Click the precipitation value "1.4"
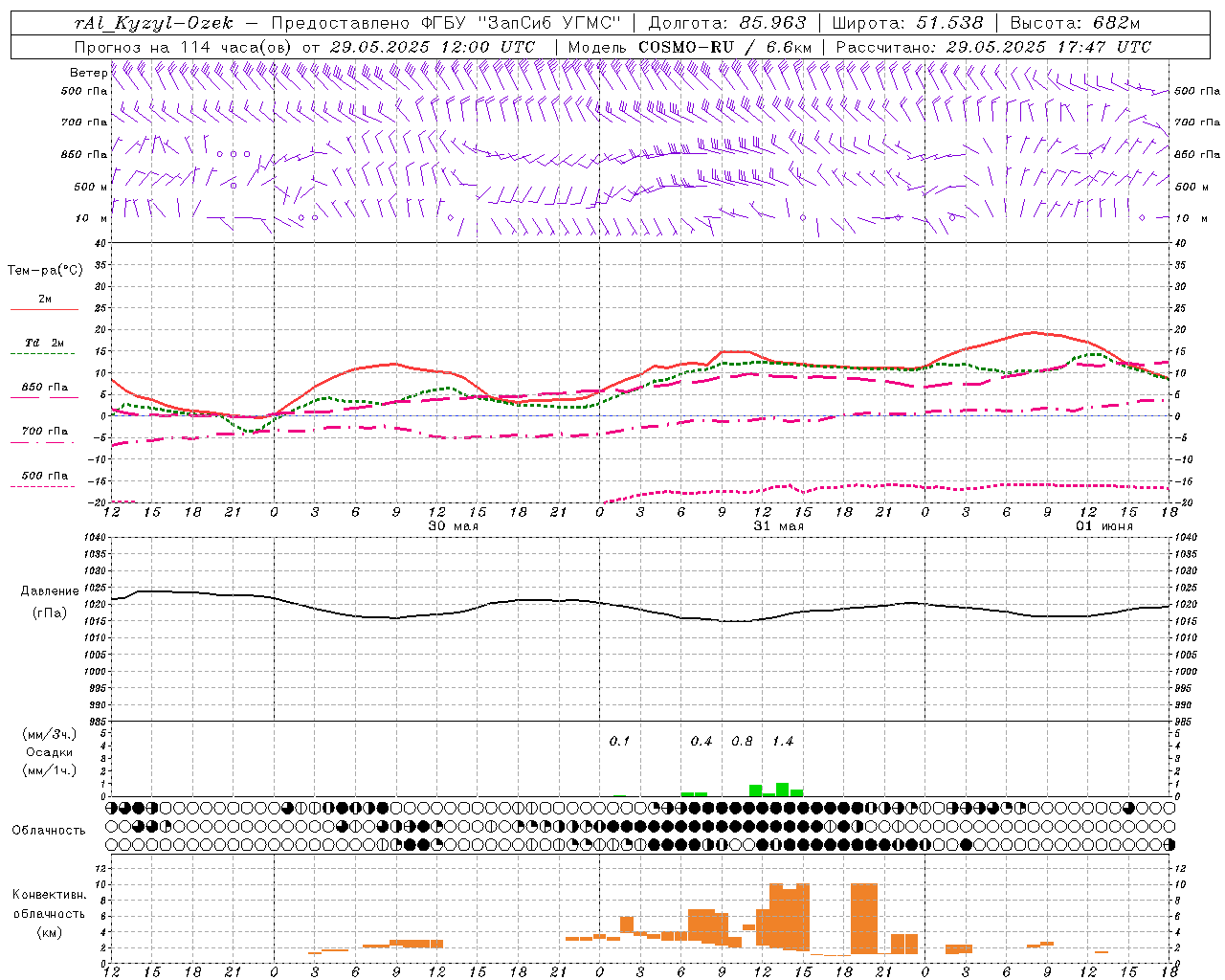The height and width of the screenshot is (980, 1225). [x=783, y=742]
